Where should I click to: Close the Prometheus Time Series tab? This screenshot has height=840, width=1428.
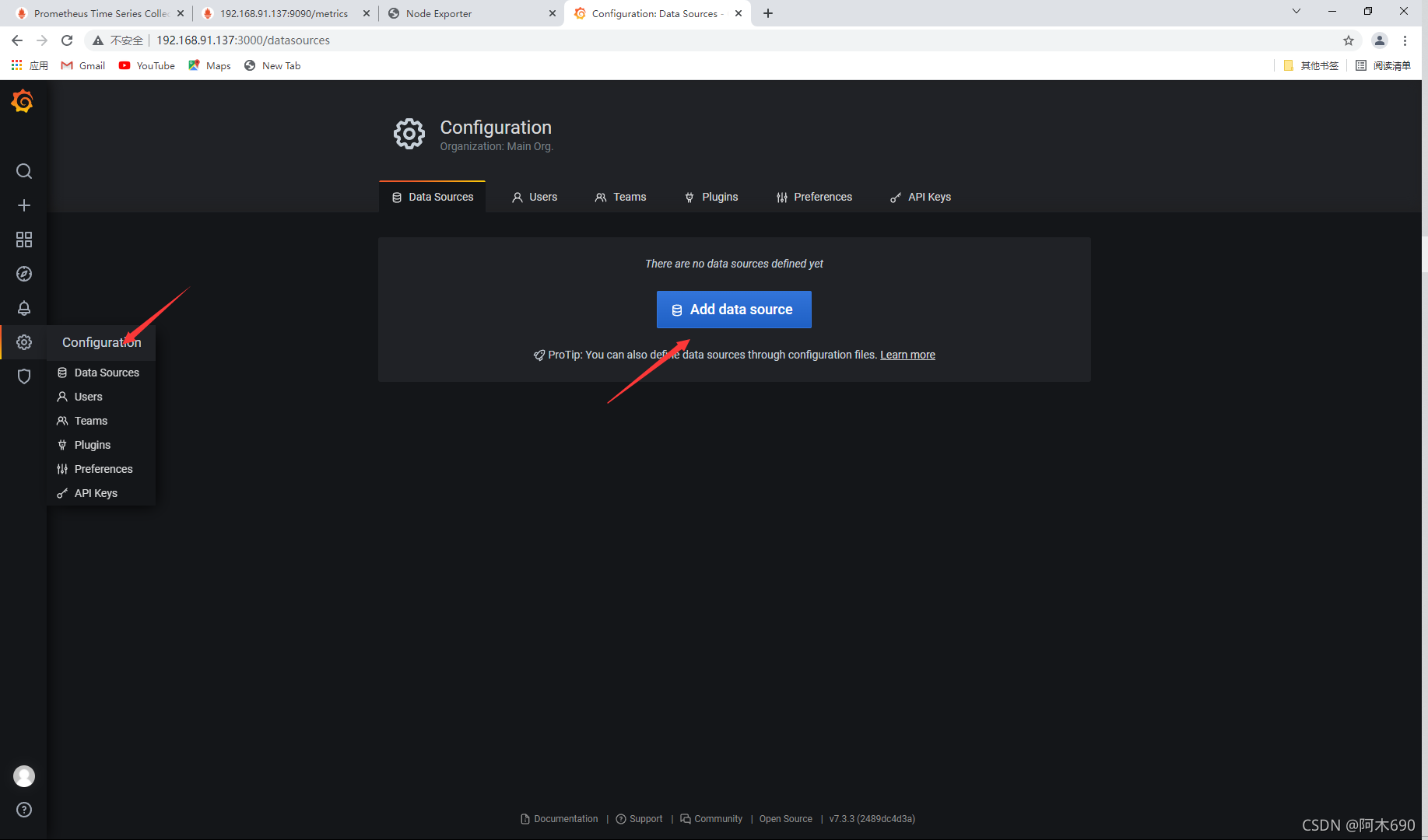tap(181, 13)
